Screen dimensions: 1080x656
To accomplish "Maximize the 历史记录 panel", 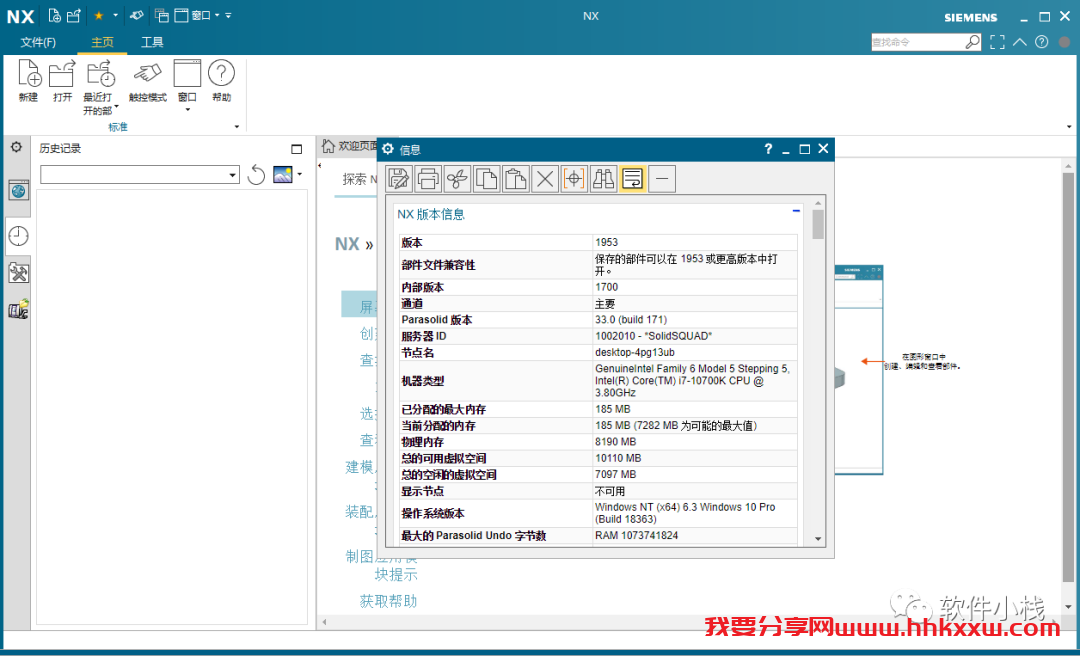I will tap(297, 149).
